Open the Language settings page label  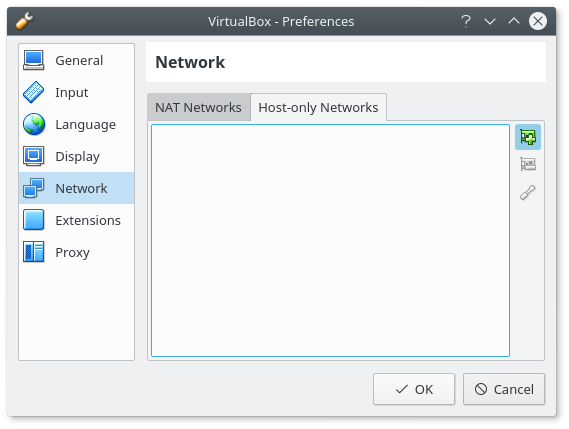click(x=86, y=124)
